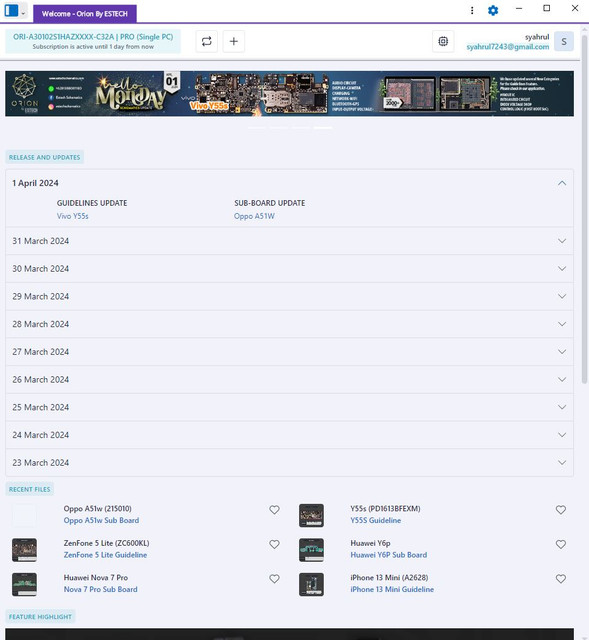Viewport: 589px width, 640px height.
Task: Favorite Oppo A51w (215010) with heart icon
Action: pos(274,510)
